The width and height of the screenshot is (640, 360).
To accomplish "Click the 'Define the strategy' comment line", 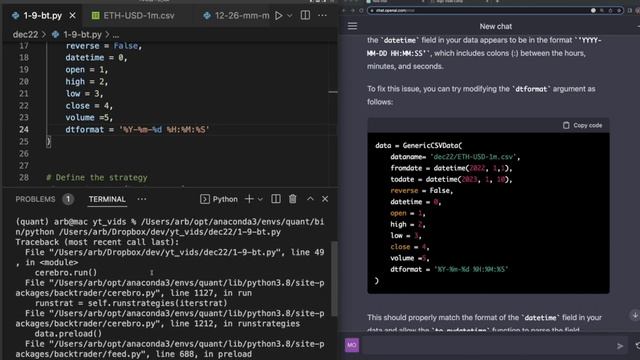I will coord(97,178).
